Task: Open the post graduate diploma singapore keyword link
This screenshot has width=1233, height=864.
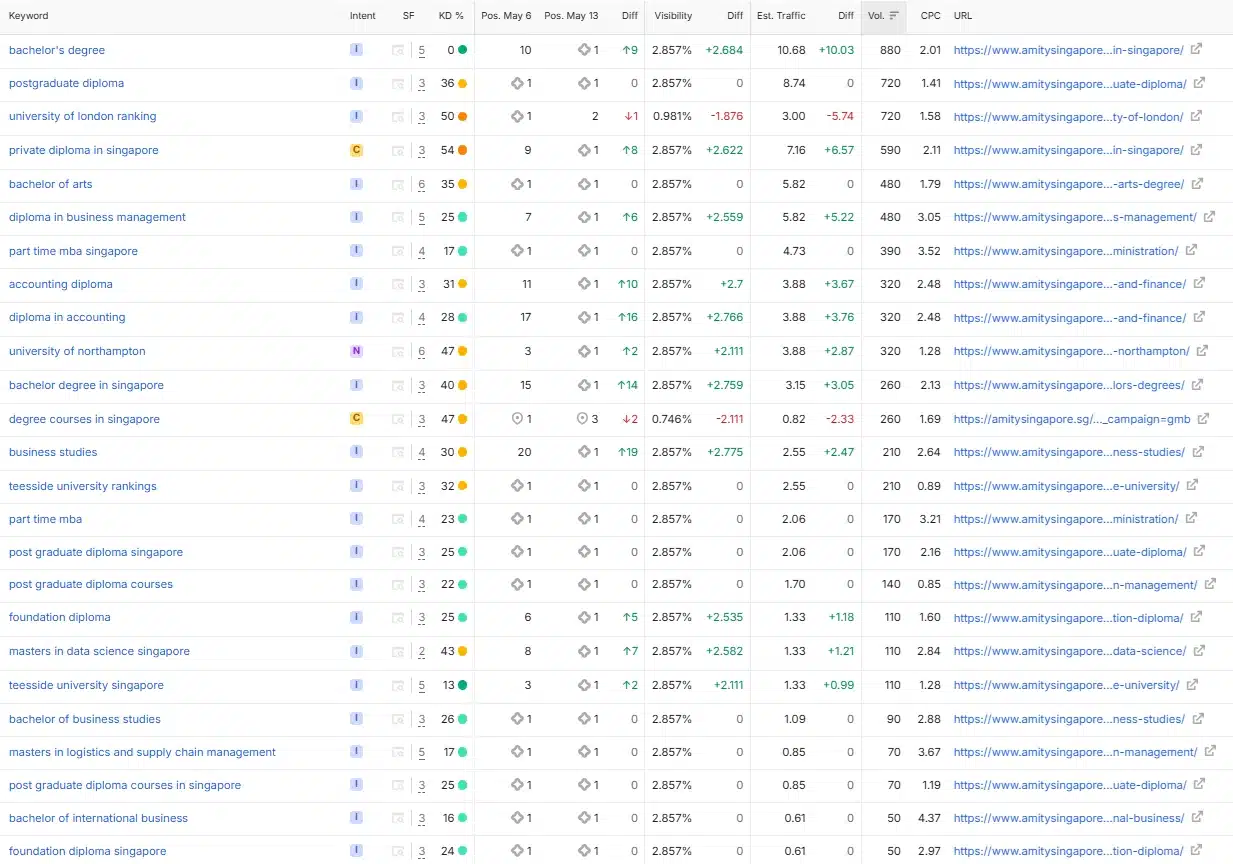Action: [x=96, y=552]
